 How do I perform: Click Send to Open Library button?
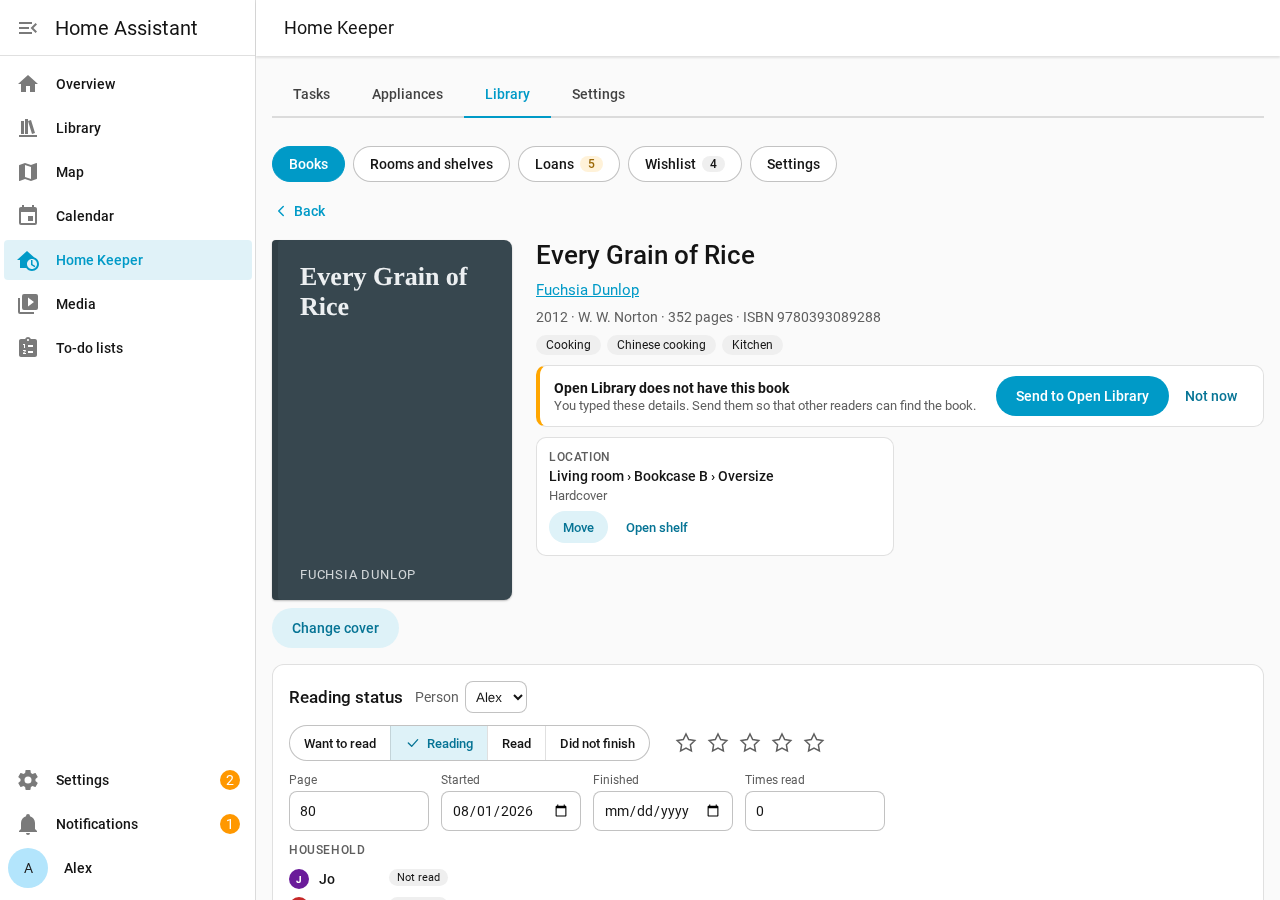(1082, 396)
